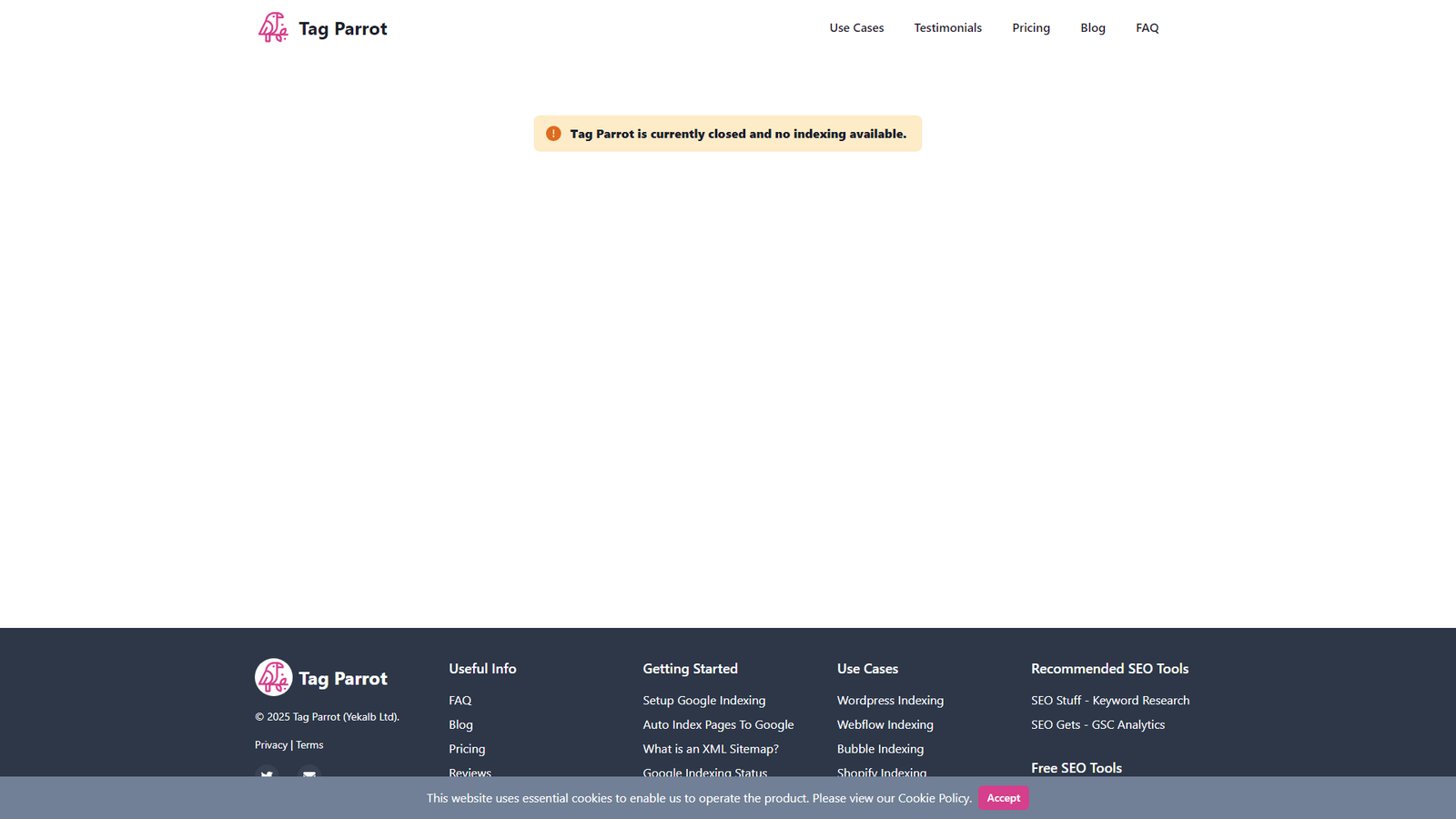
Task: Open Bubble Indexing use case
Action: click(880, 749)
